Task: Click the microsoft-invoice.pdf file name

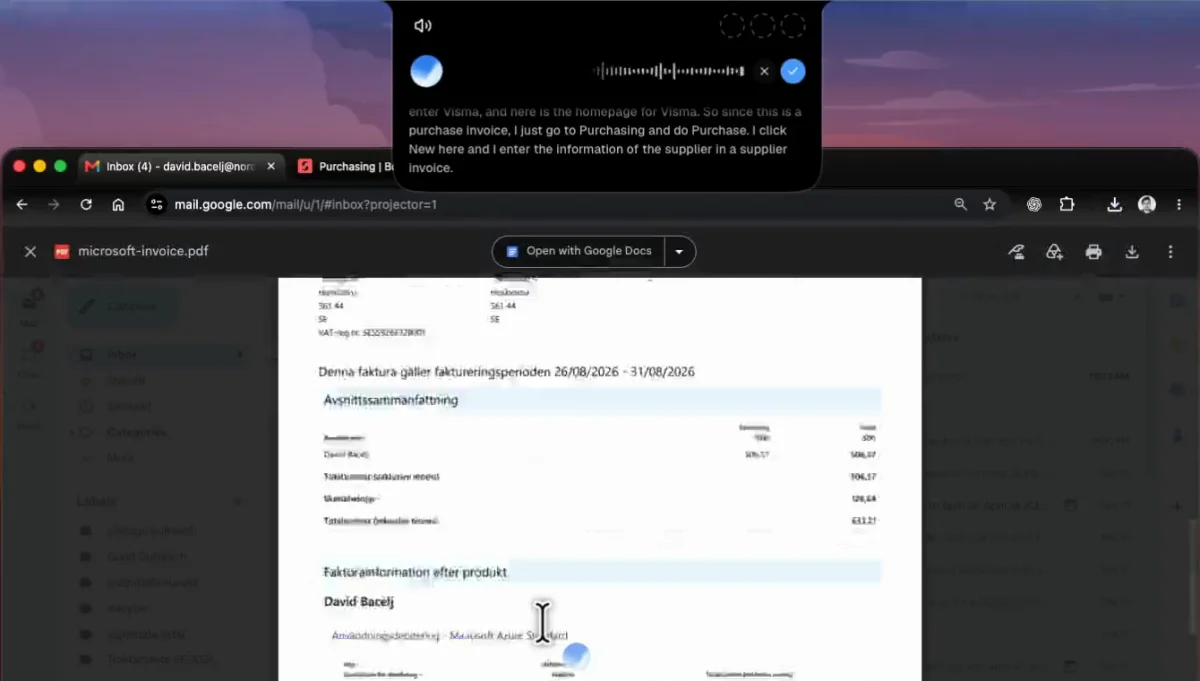Action: point(143,251)
